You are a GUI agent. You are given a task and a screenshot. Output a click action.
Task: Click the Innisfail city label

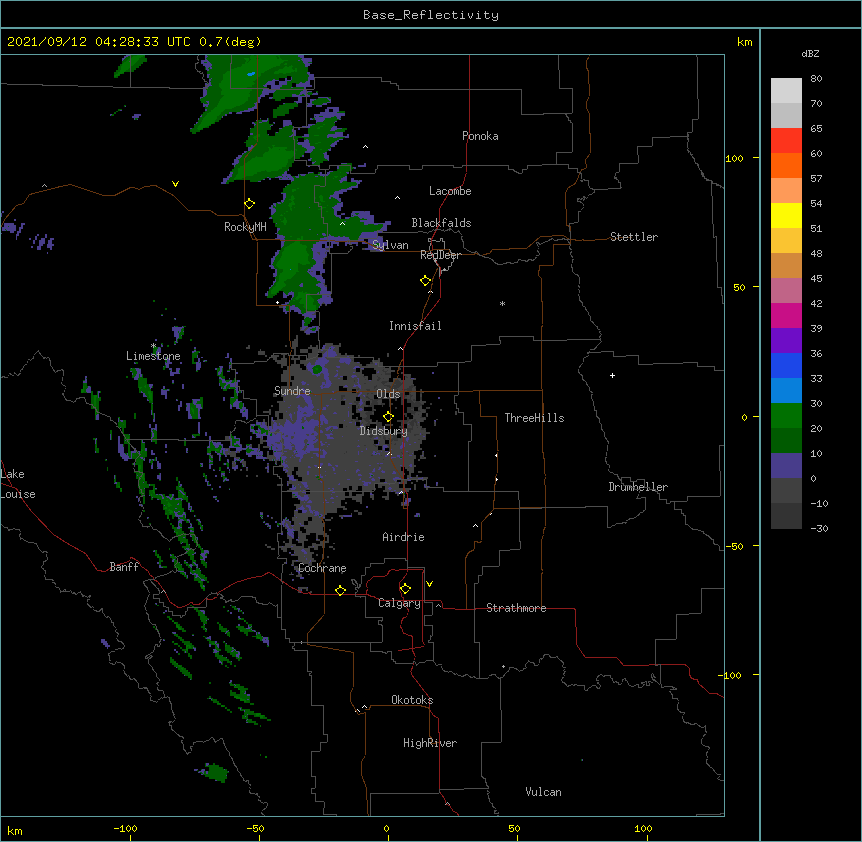[x=415, y=326]
